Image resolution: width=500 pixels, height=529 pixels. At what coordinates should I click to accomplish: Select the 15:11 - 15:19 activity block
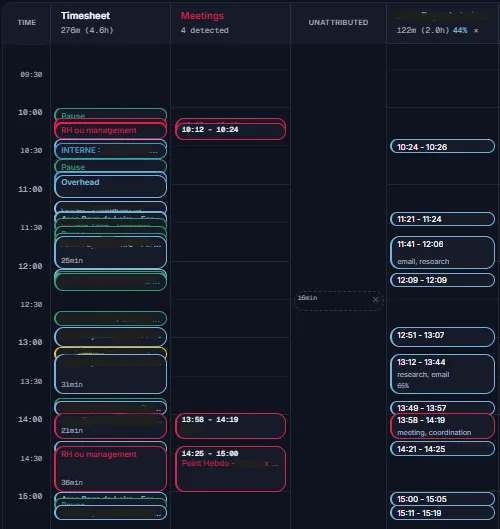click(x=442, y=513)
